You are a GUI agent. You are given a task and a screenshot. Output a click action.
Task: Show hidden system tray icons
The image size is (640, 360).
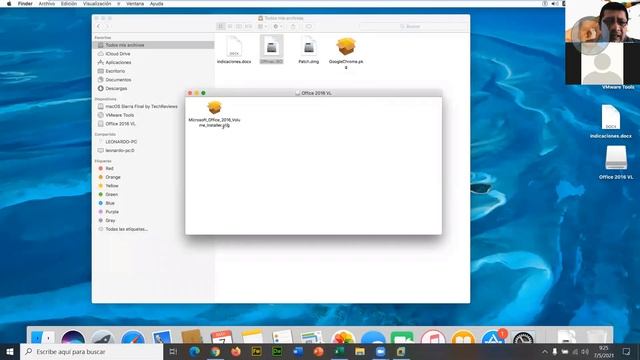[544, 352]
